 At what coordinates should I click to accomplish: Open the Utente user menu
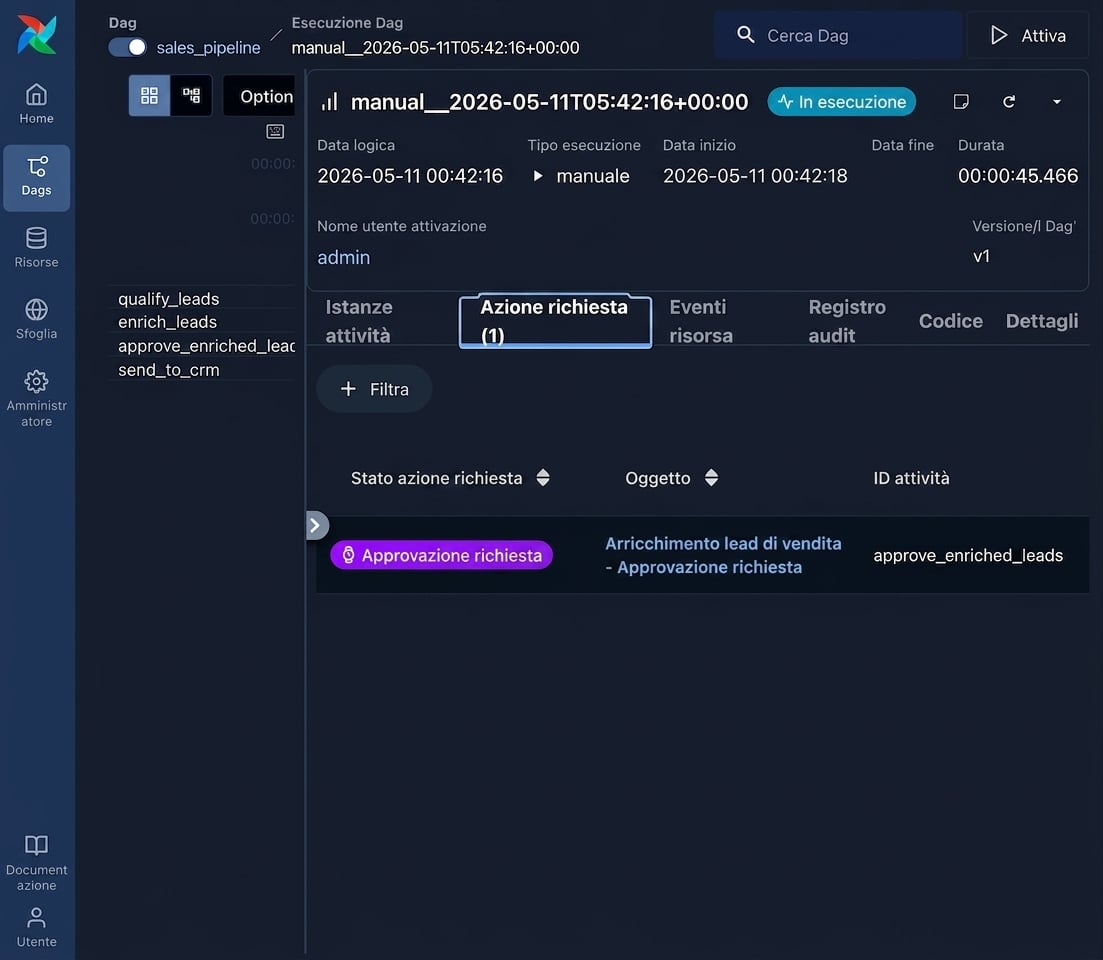37,928
